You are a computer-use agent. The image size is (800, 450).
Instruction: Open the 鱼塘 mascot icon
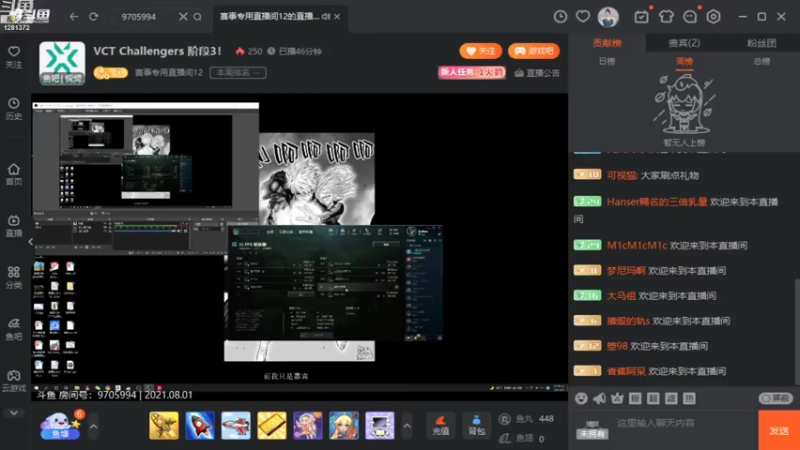pyautogui.click(x=60, y=425)
